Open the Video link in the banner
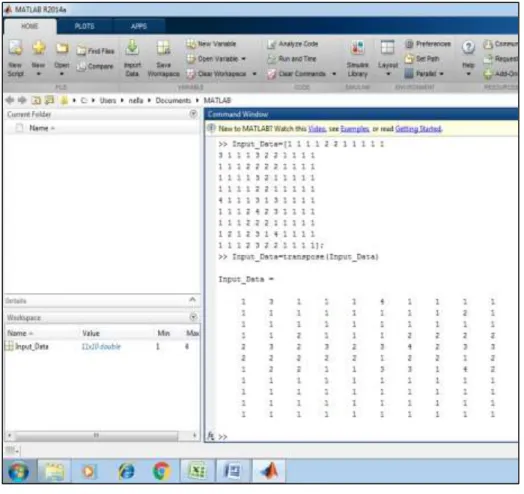 (317, 129)
